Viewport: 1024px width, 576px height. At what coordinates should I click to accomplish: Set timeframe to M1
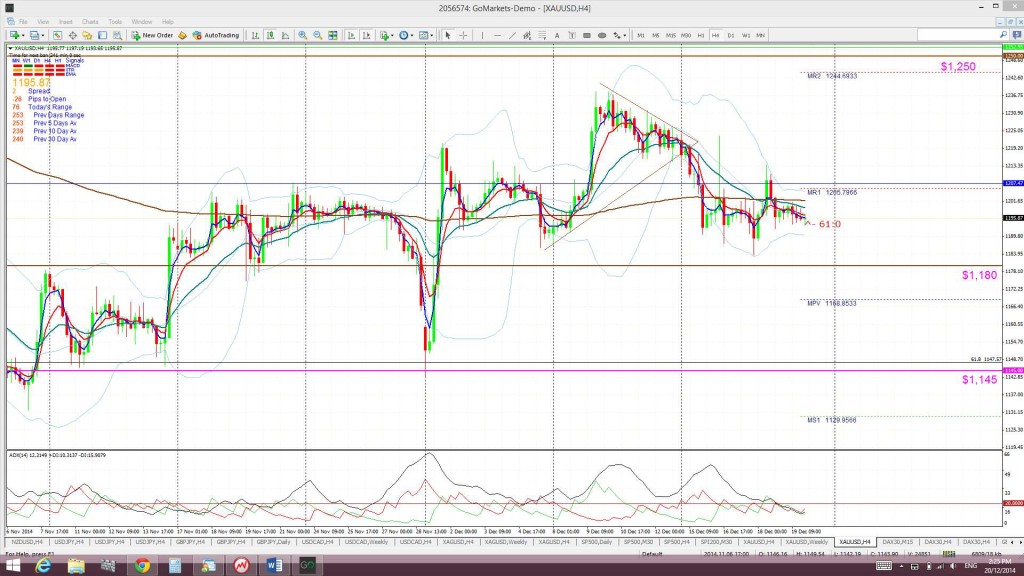[x=641, y=35]
